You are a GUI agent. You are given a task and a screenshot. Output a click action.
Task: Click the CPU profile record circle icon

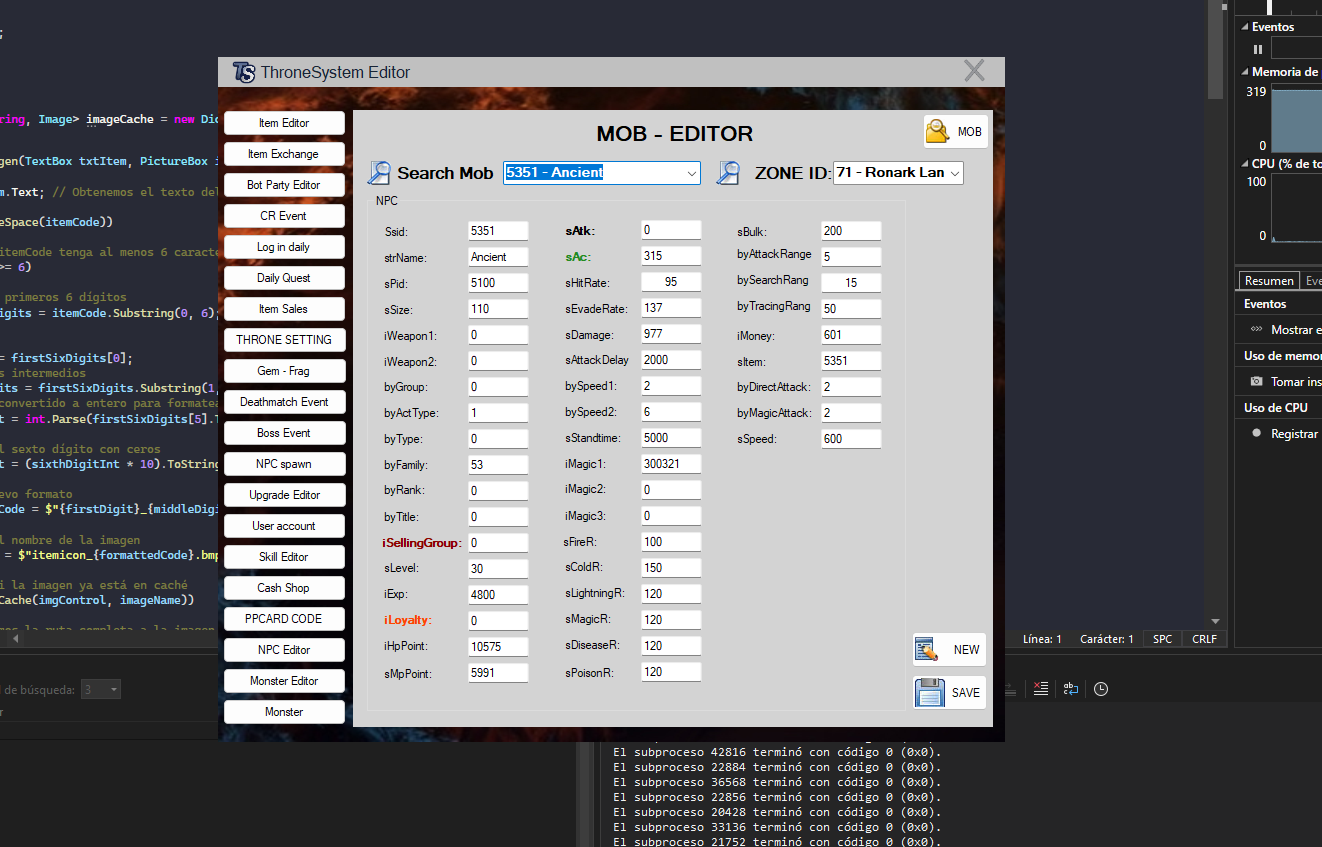coord(1257,433)
